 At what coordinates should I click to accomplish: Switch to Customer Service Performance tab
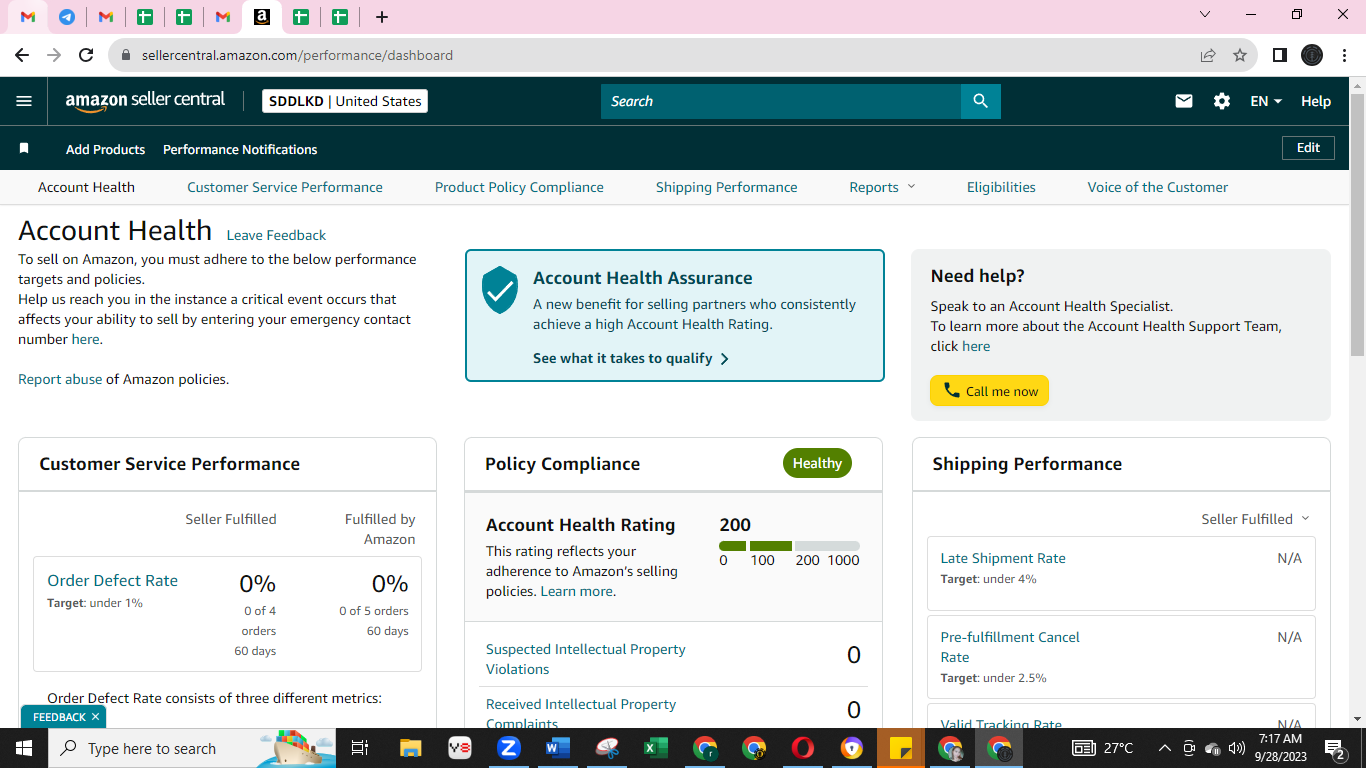285,187
